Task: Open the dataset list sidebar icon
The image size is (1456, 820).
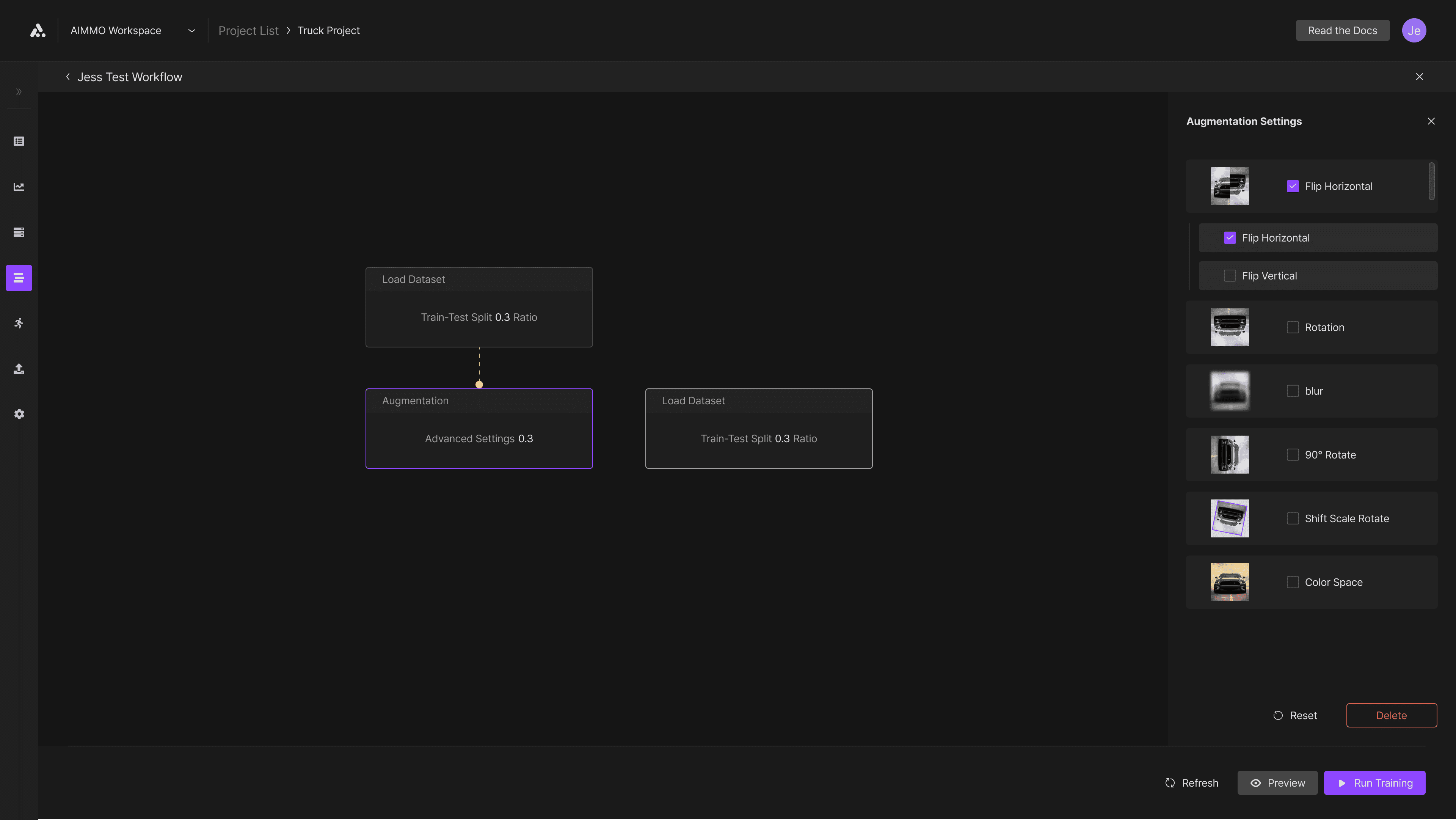Action: 19,141
